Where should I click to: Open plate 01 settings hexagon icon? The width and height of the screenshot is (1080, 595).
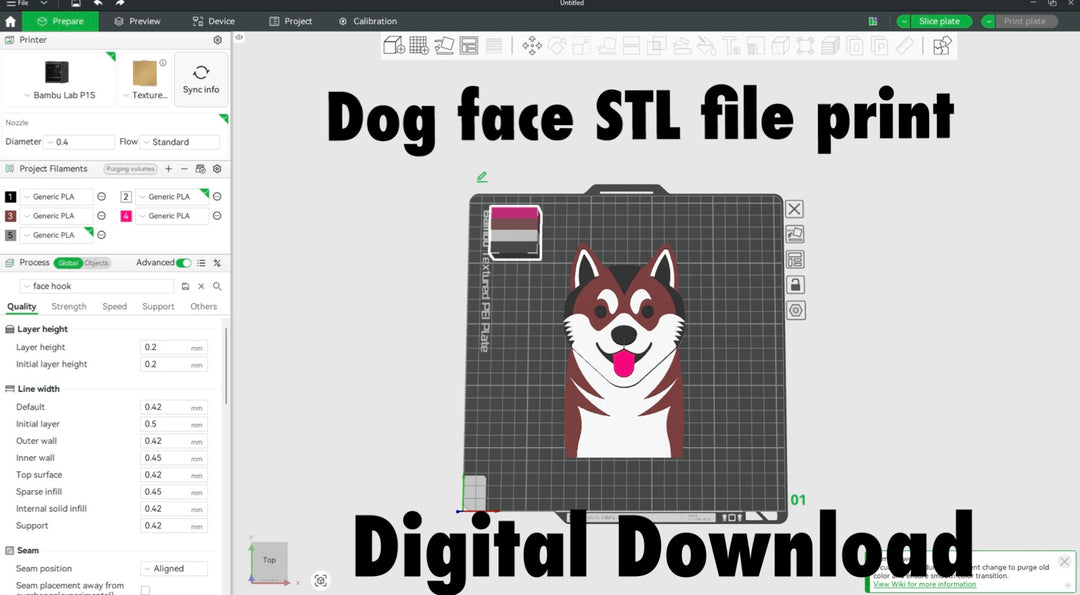point(796,311)
